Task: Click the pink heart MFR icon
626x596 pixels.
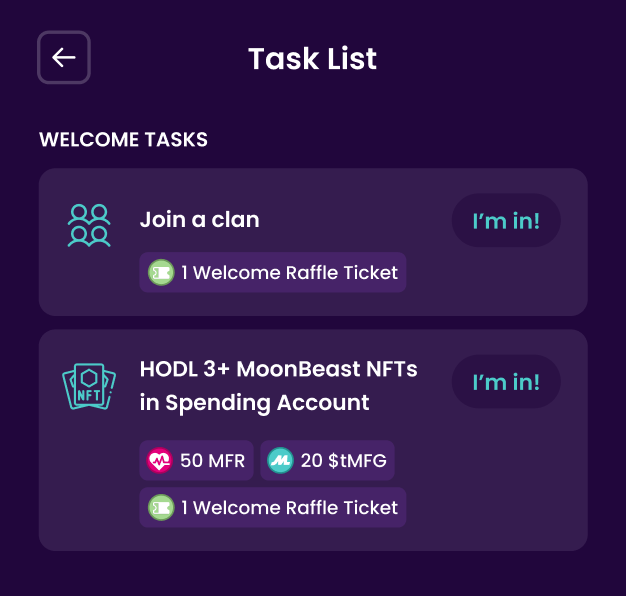Action: [159, 460]
